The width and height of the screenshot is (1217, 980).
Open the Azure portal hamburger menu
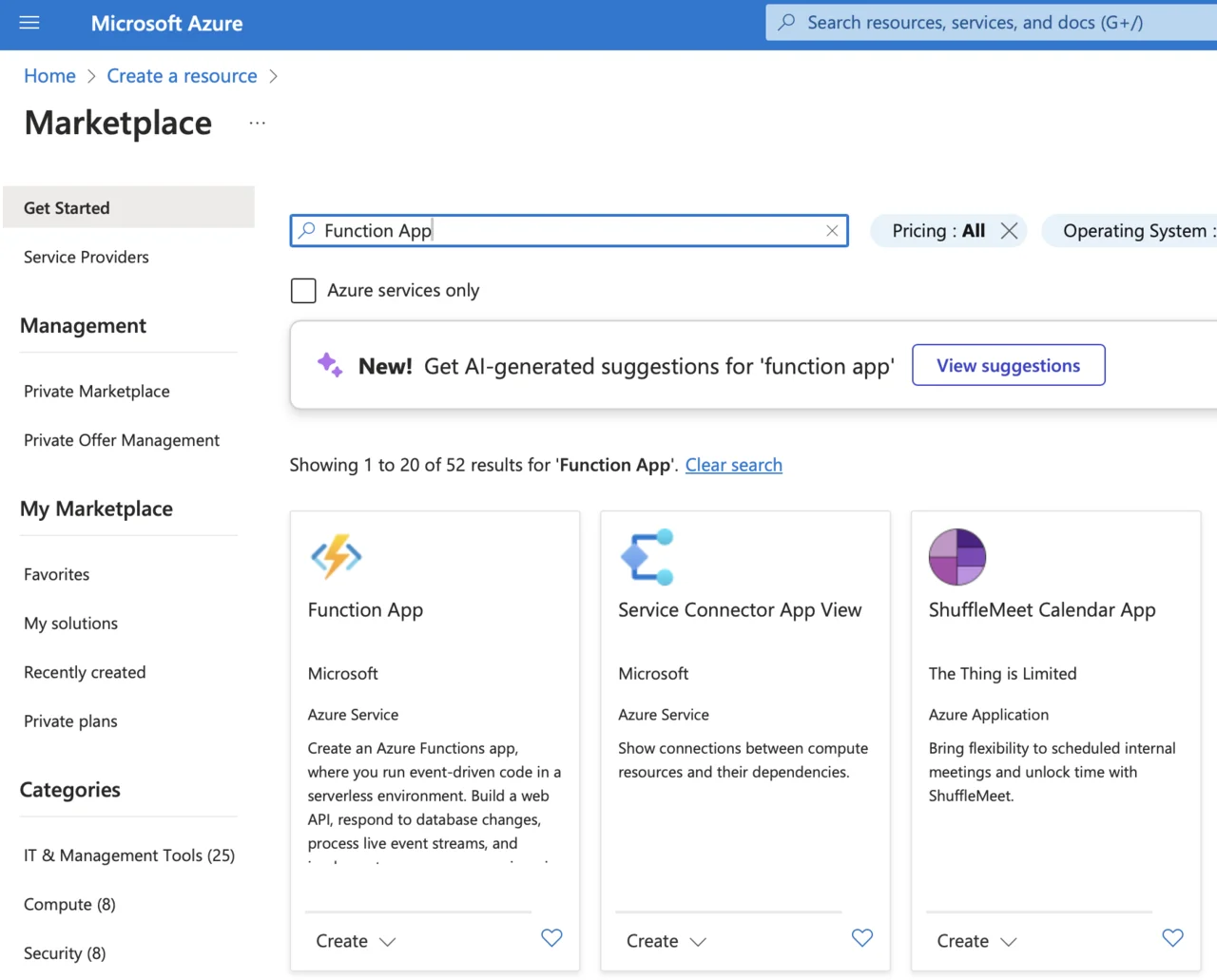29,23
